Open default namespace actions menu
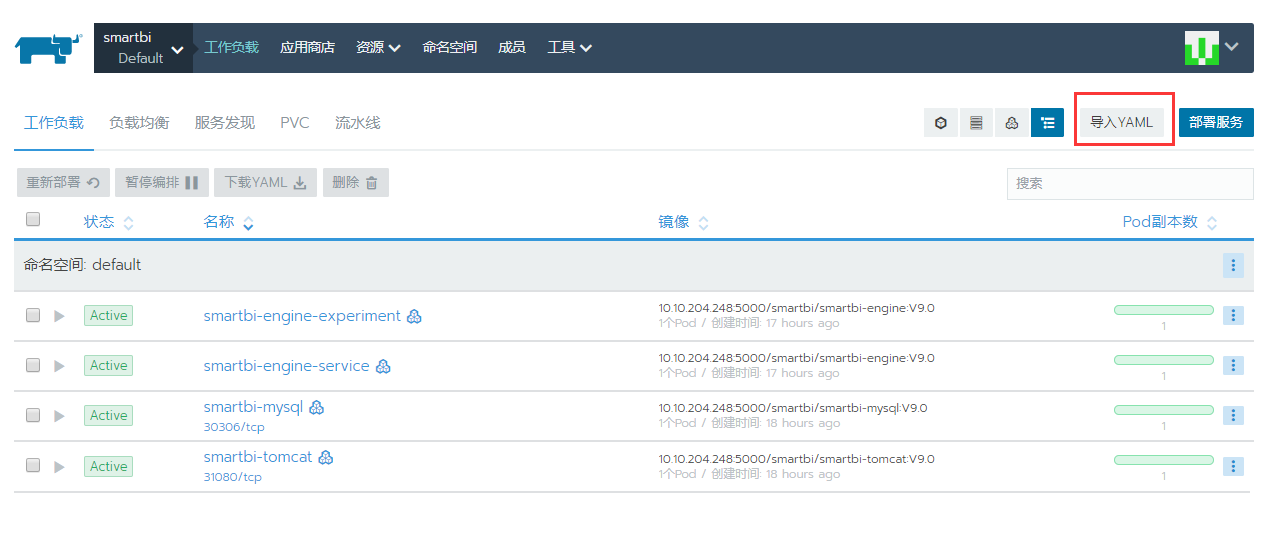The image size is (1269, 548). (x=1233, y=265)
